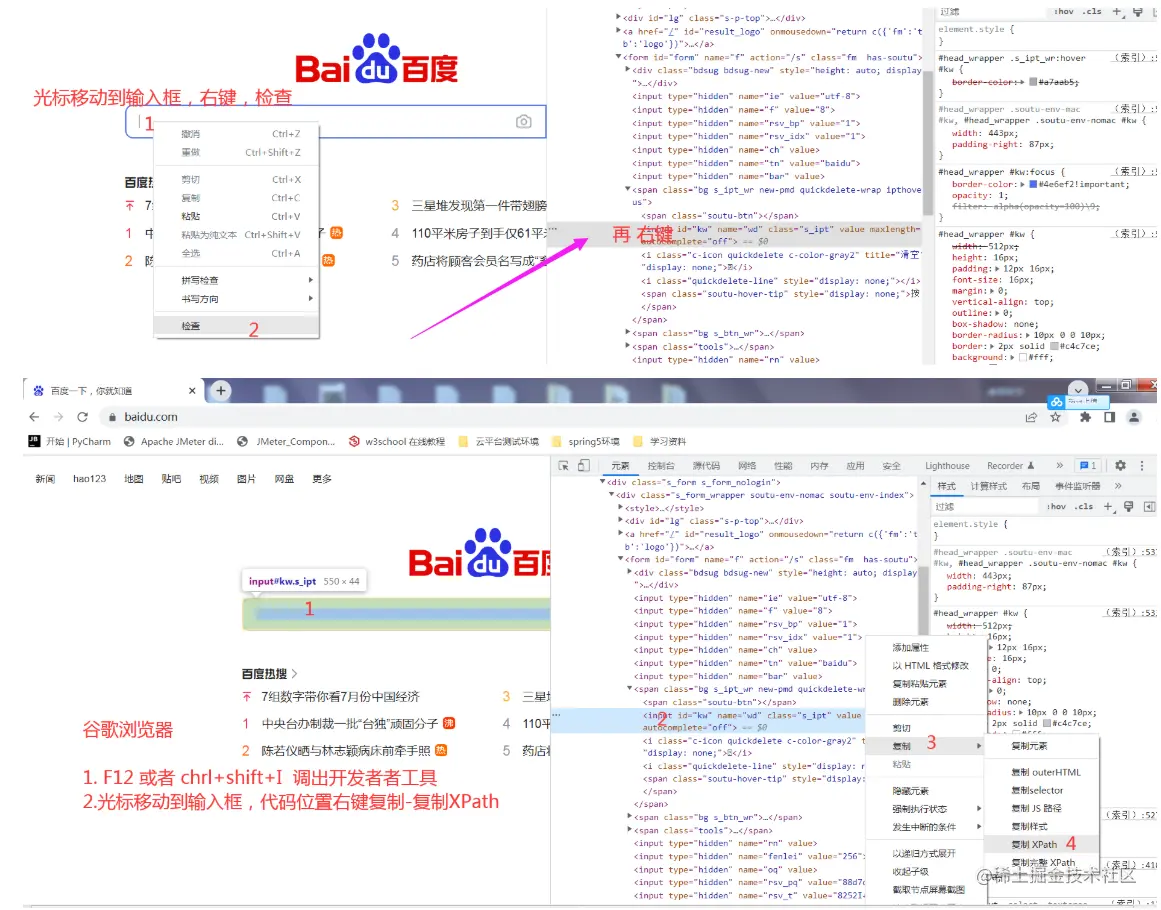Click the 更多 link in Baidu nav
Viewport: 1161px width, 910px height.
321,479
